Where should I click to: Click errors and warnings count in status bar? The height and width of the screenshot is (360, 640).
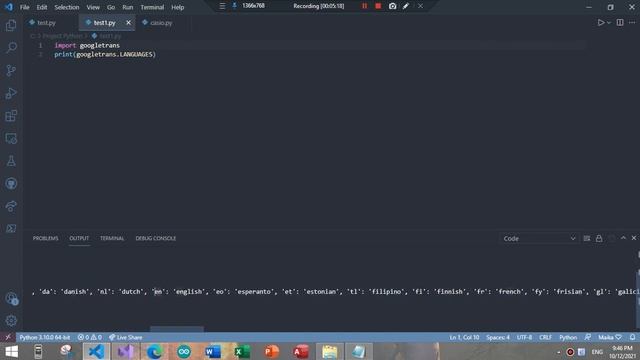(90, 338)
